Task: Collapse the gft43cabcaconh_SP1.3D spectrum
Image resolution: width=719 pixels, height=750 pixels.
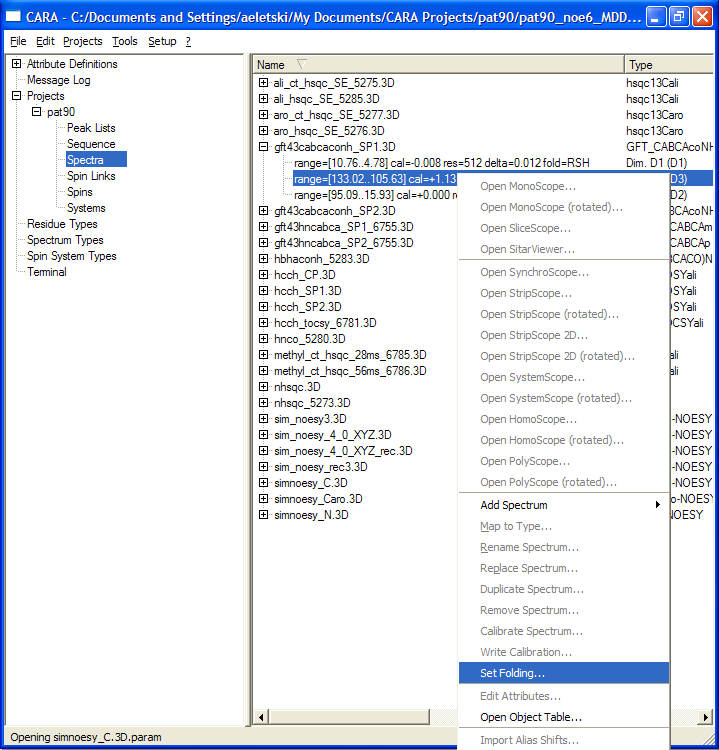Action: [x=263, y=147]
